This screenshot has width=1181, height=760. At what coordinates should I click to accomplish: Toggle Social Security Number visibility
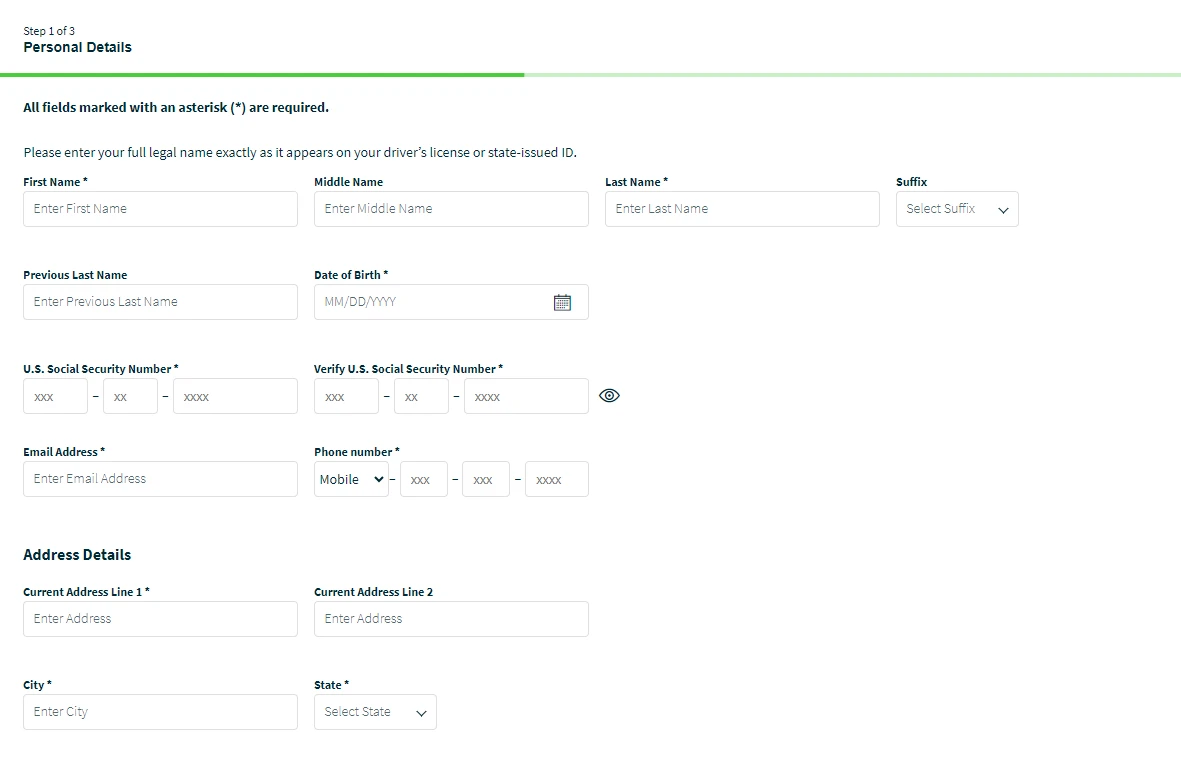[609, 395]
